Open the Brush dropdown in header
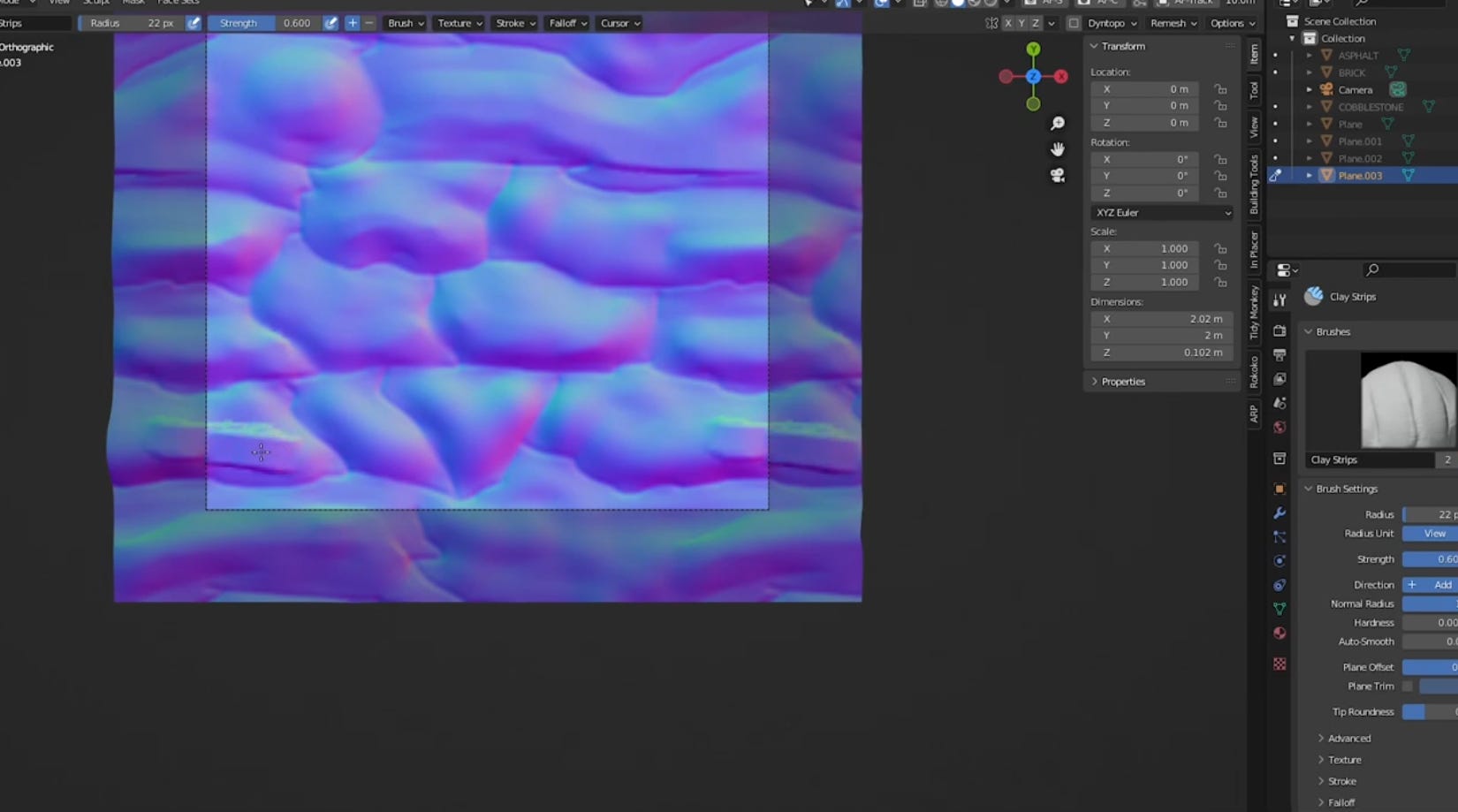The height and width of the screenshot is (812, 1458). (x=406, y=23)
